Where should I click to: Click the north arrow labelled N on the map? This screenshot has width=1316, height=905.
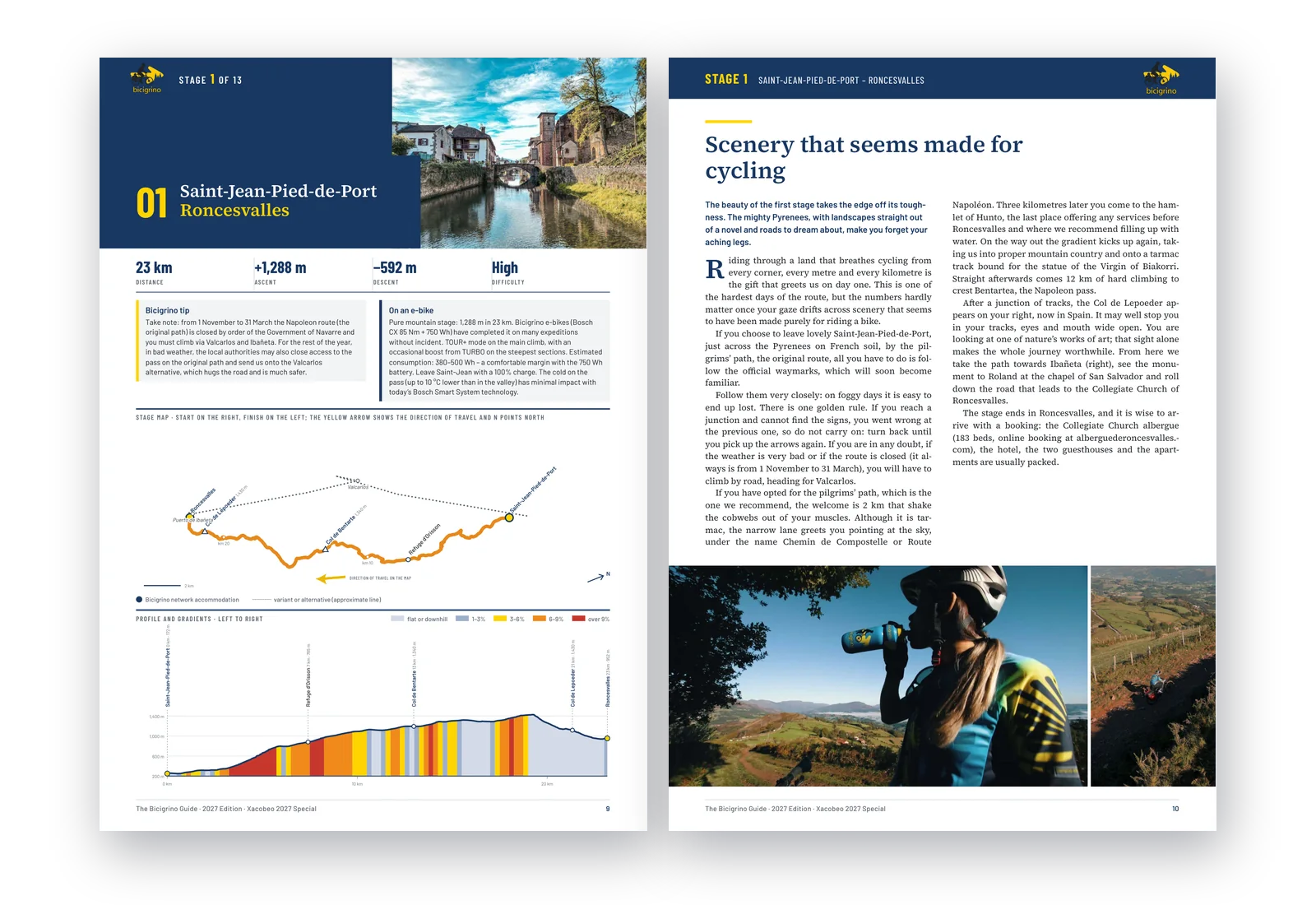click(599, 578)
